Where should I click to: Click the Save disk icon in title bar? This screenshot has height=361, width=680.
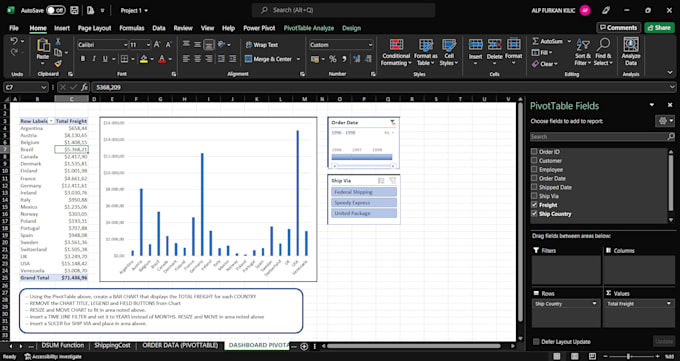(74, 10)
